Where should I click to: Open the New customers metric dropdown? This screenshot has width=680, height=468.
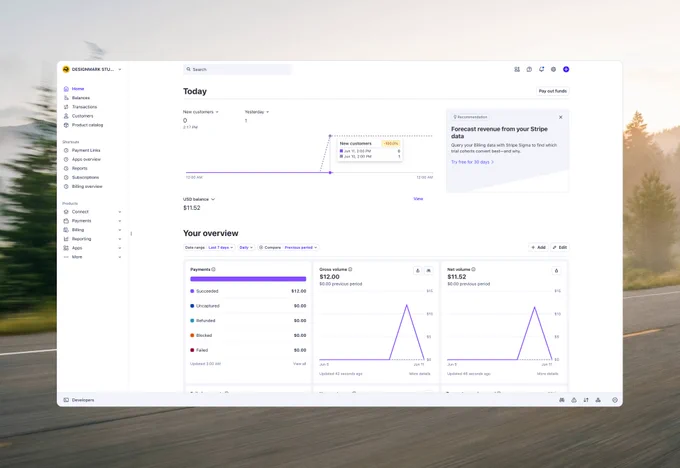201,112
